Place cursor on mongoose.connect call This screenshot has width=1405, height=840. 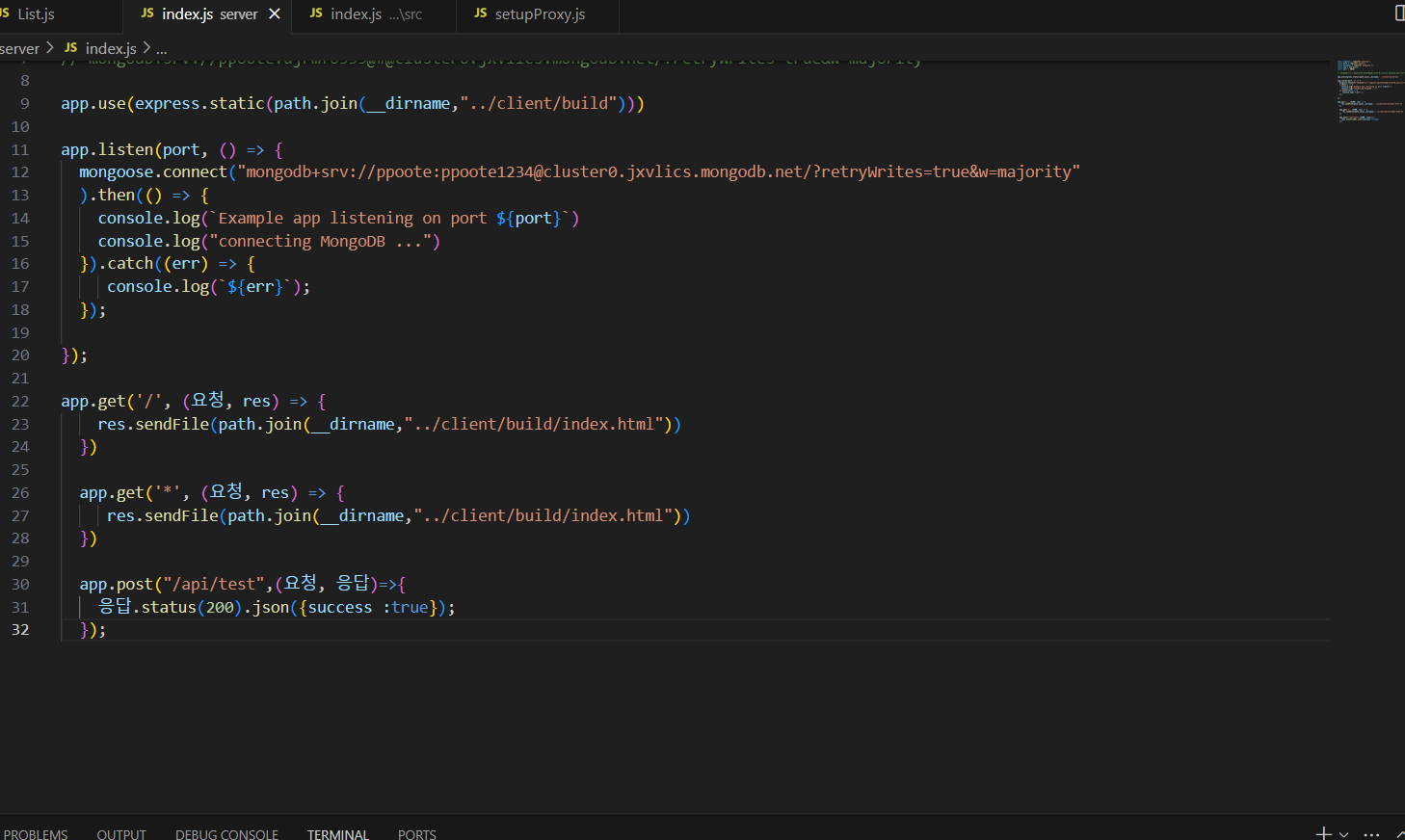point(153,171)
